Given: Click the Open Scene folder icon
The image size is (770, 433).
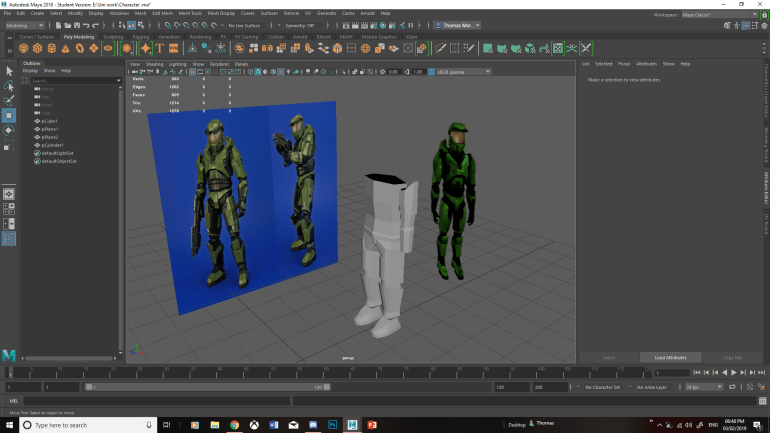Looking at the screenshot, I should click(x=67, y=26).
